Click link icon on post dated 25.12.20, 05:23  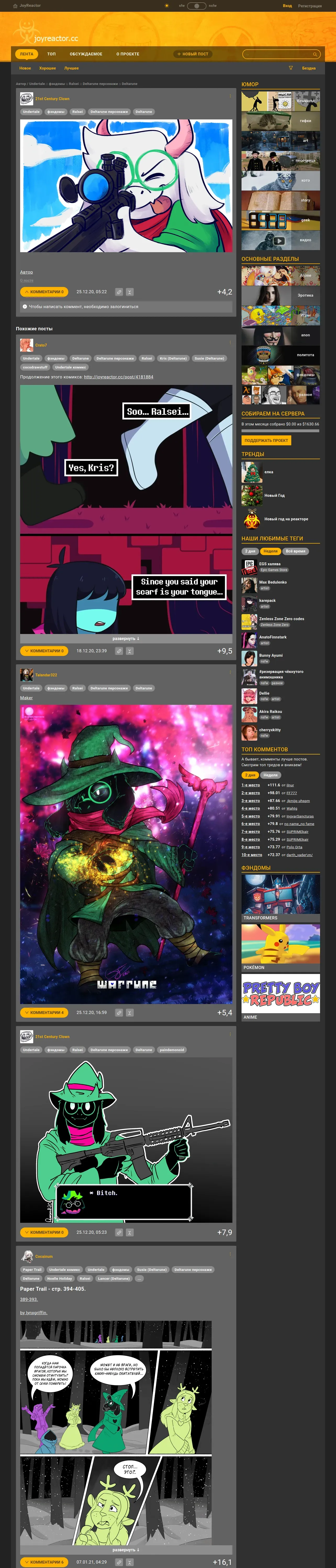point(119,1233)
